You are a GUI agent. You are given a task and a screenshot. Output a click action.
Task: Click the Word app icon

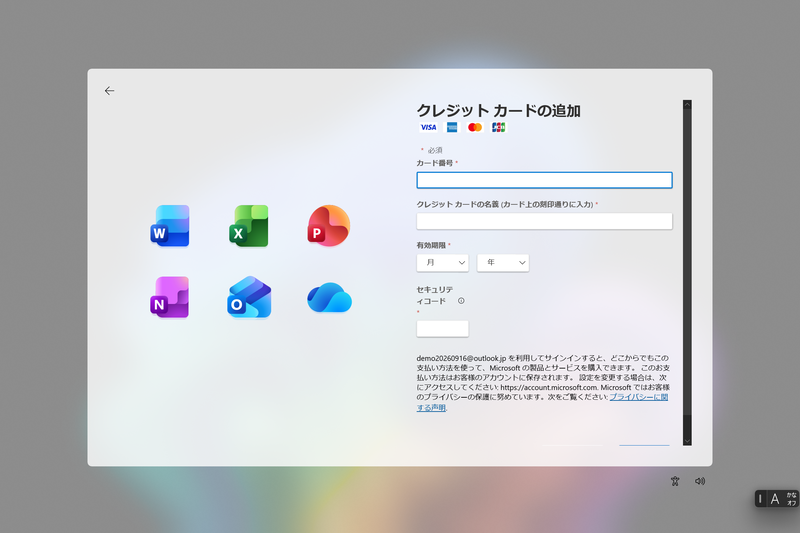(170, 226)
